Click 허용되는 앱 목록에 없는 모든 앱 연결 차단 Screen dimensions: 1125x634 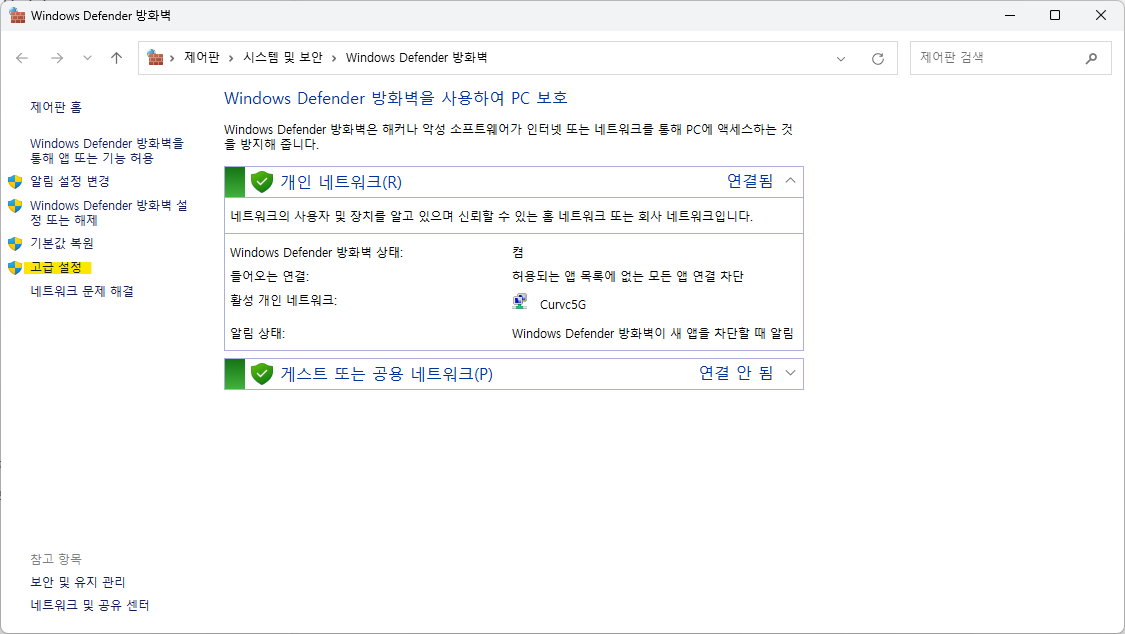(628, 276)
